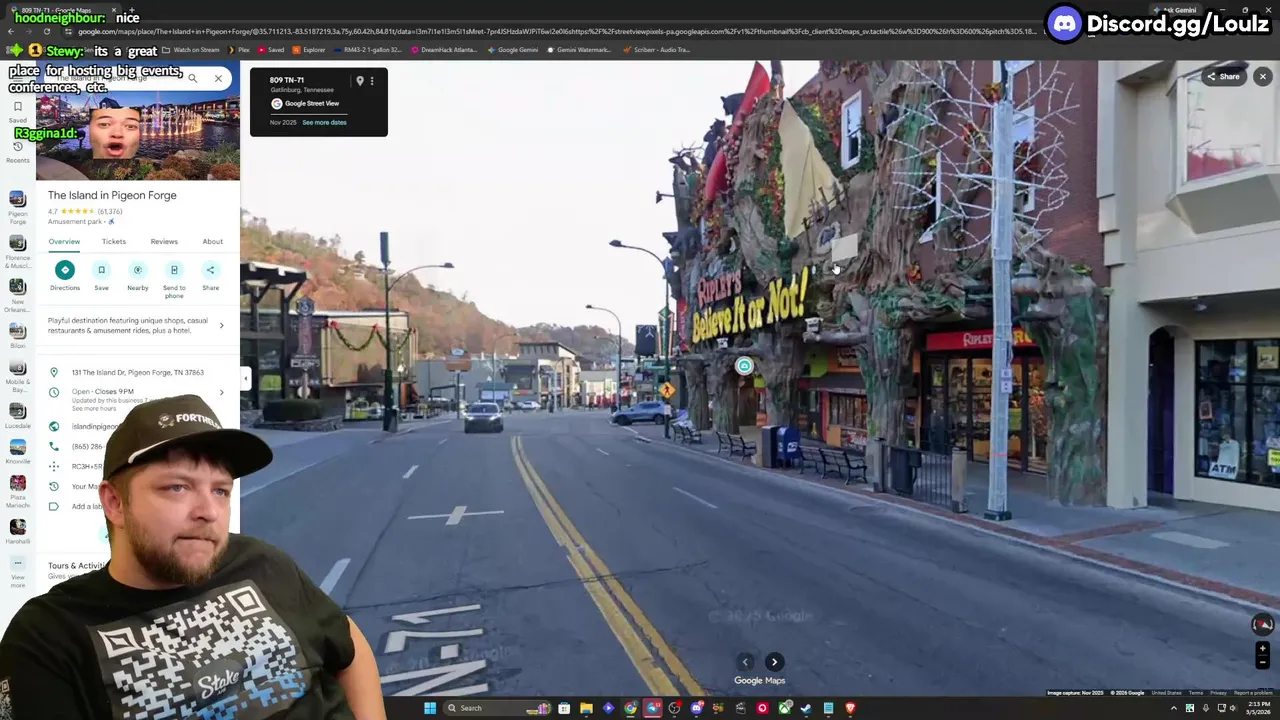1280x720 pixels.
Task: Close the Street View with X
Action: [x=1262, y=77]
